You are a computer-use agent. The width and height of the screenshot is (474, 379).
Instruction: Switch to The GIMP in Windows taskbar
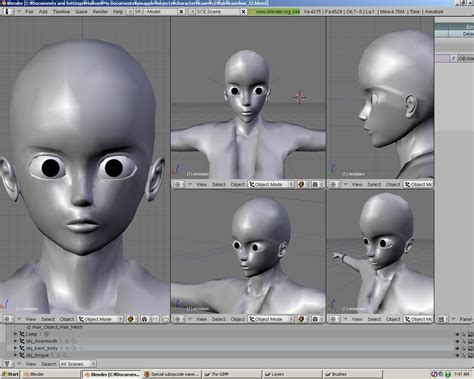tap(232, 374)
